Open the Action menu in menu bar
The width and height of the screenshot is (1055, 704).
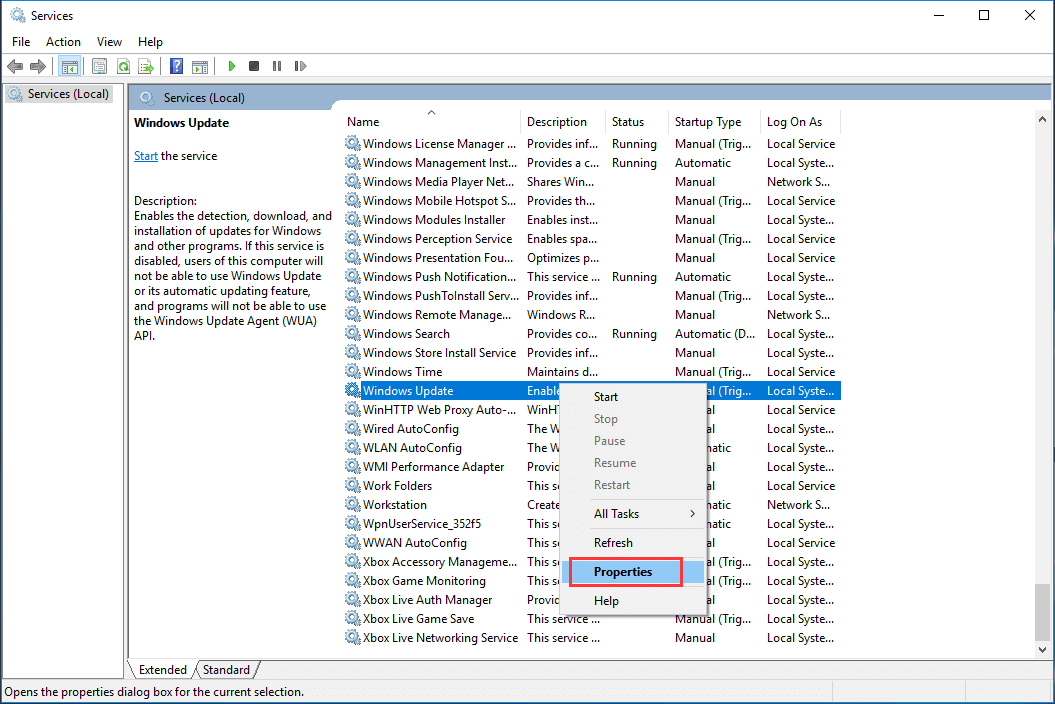coord(63,42)
